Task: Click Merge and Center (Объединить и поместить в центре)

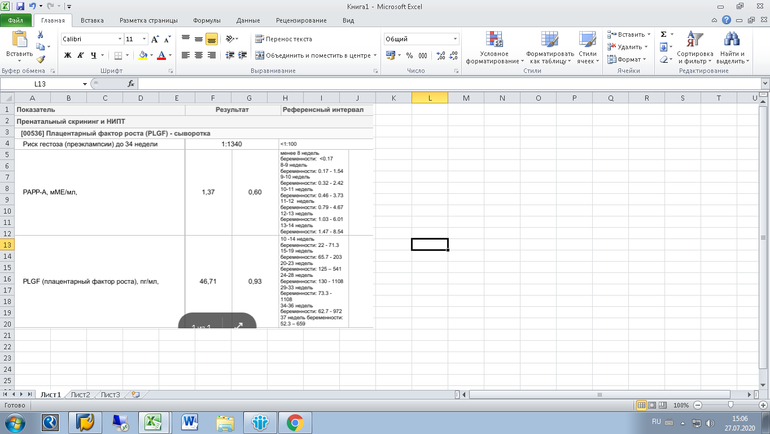Action: pos(315,56)
